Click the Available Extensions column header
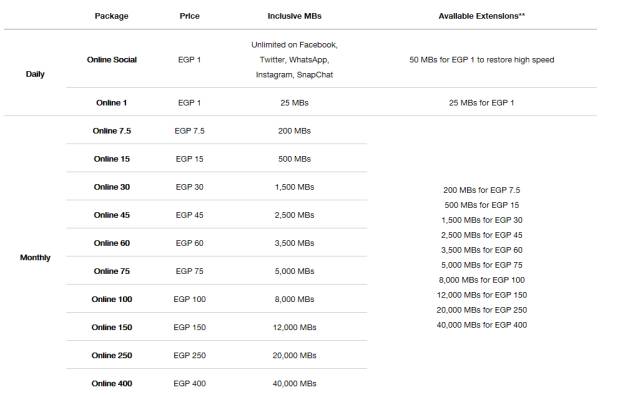Viewport: 640px width, 395px height. [x=482, y=16]
